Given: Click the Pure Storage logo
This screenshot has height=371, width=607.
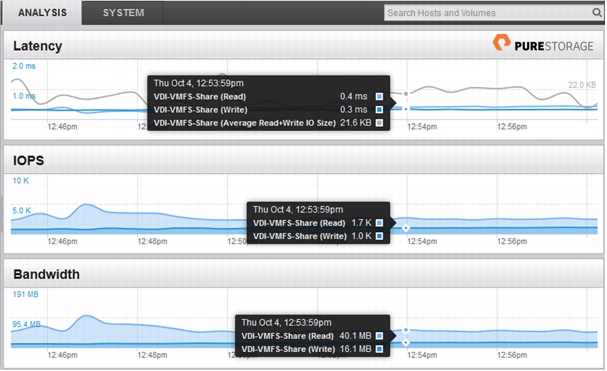Looking at the screenshot, I should 543,44.
